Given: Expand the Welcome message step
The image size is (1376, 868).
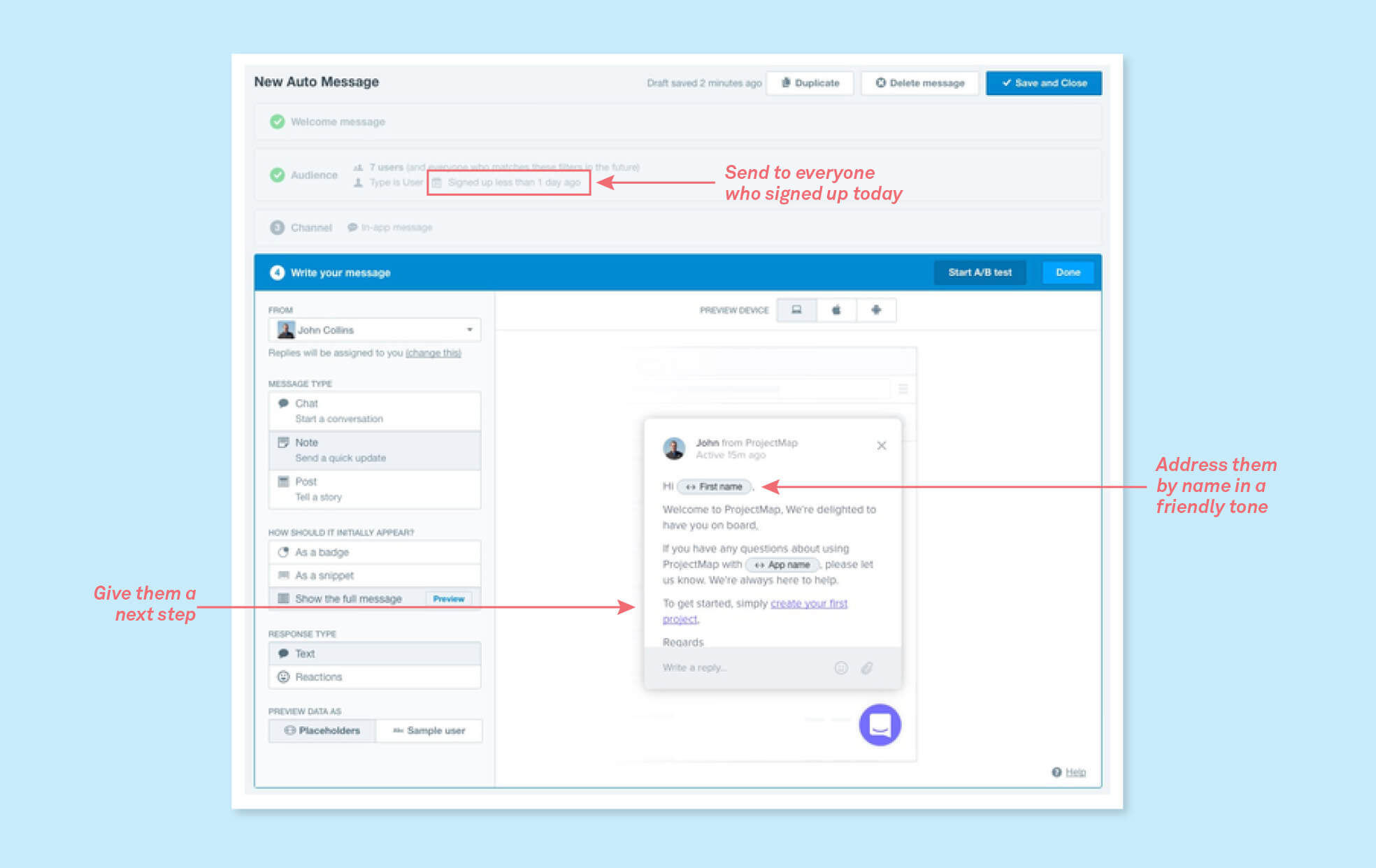Looking at the screenshot, I should pos(678,122).
